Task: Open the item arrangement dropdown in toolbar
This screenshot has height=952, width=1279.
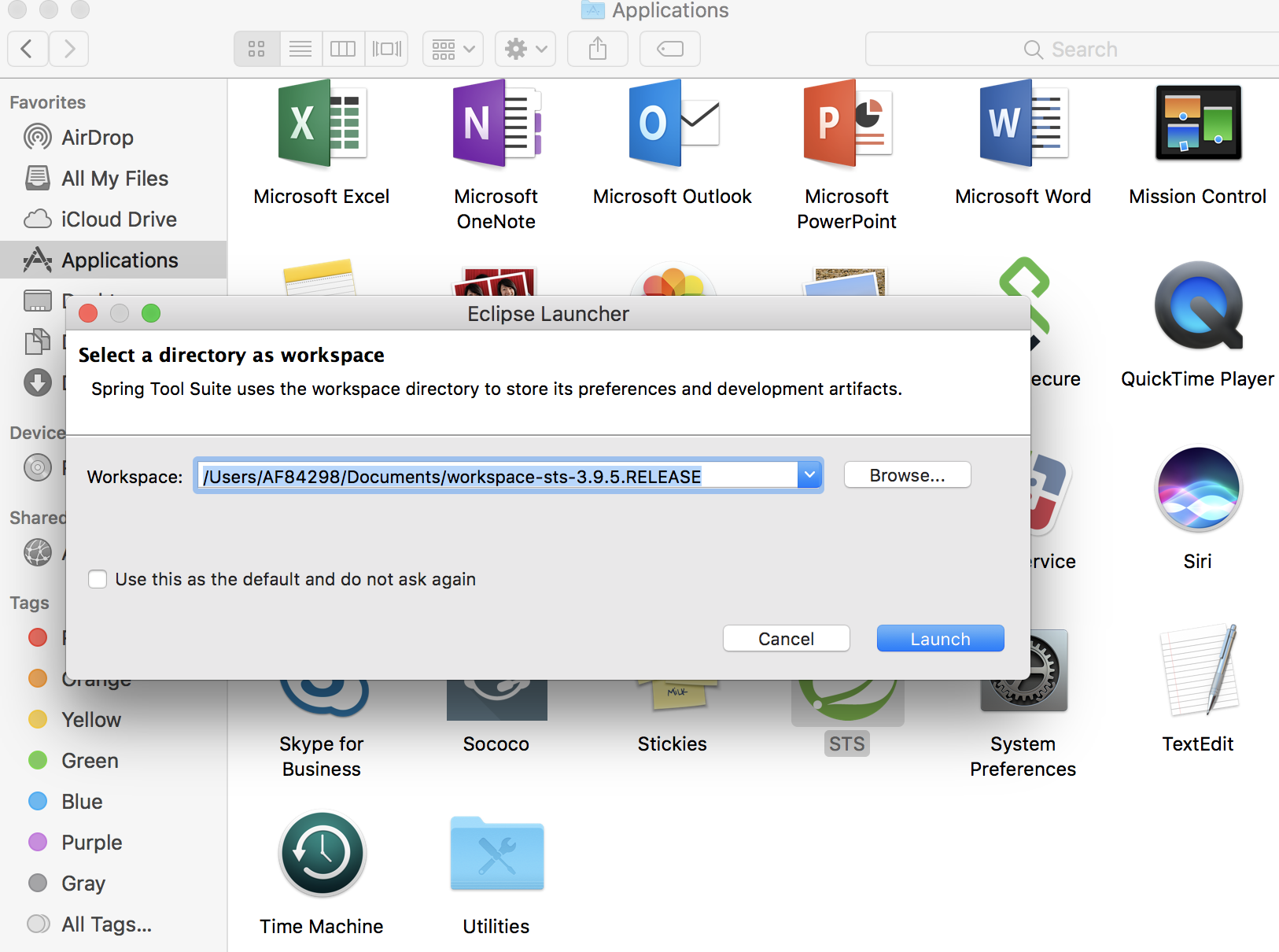Action: tap(453, 50)
